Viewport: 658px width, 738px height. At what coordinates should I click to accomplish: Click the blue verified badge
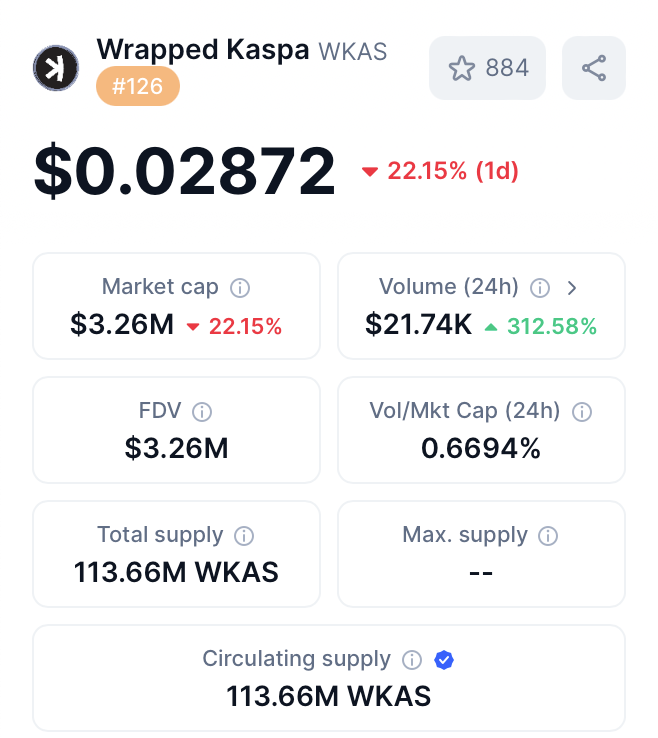[444, 660]
